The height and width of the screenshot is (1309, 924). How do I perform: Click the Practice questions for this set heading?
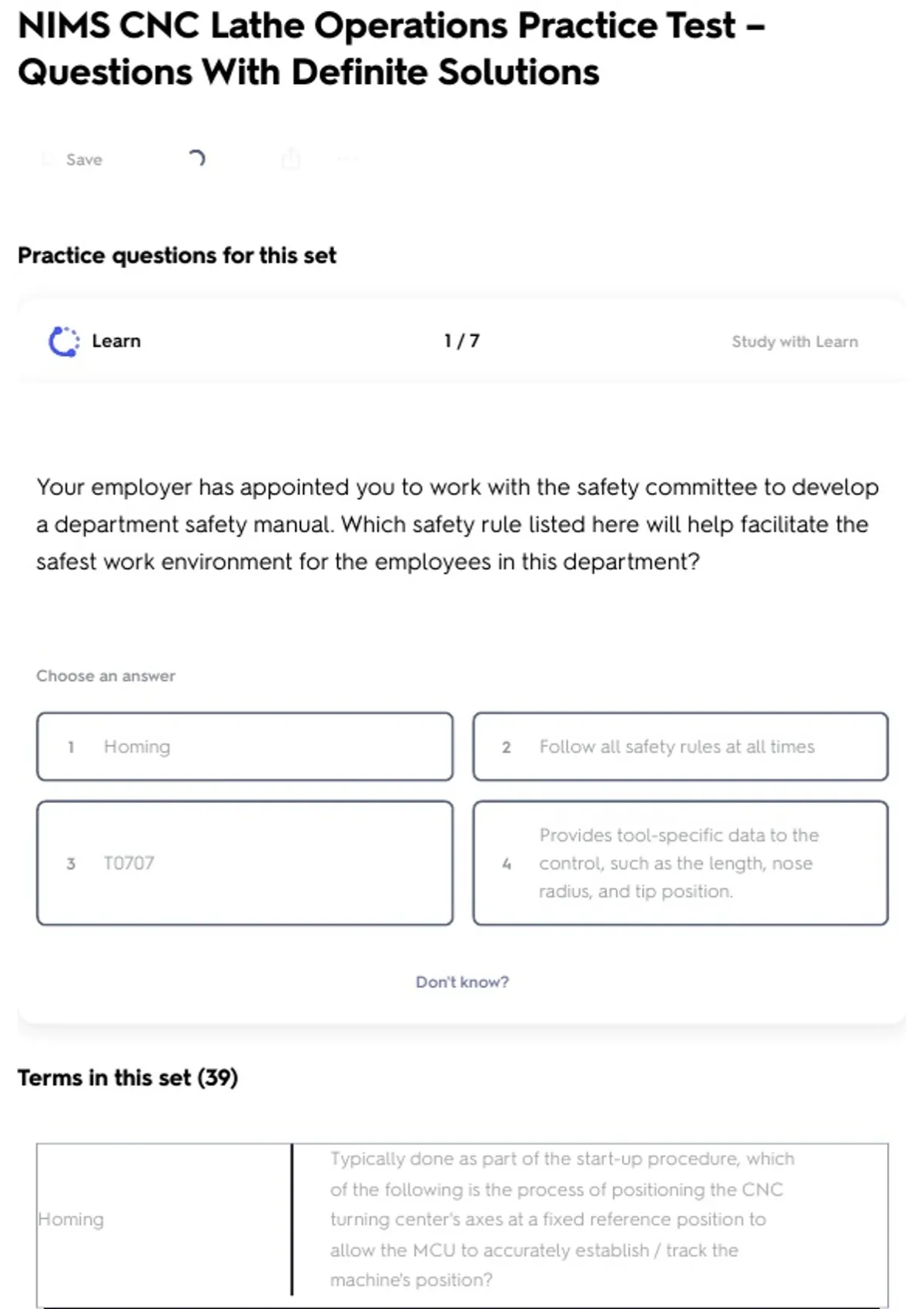click(177, 255)
